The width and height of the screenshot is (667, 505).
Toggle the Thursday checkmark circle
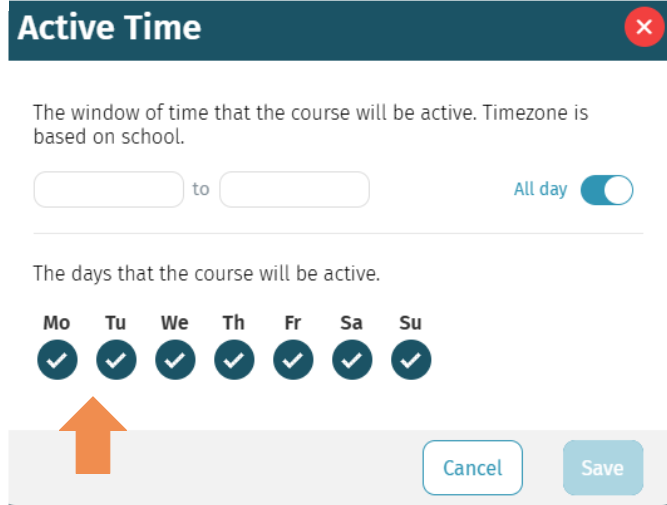pyautogui.click(x=234, y=360)
